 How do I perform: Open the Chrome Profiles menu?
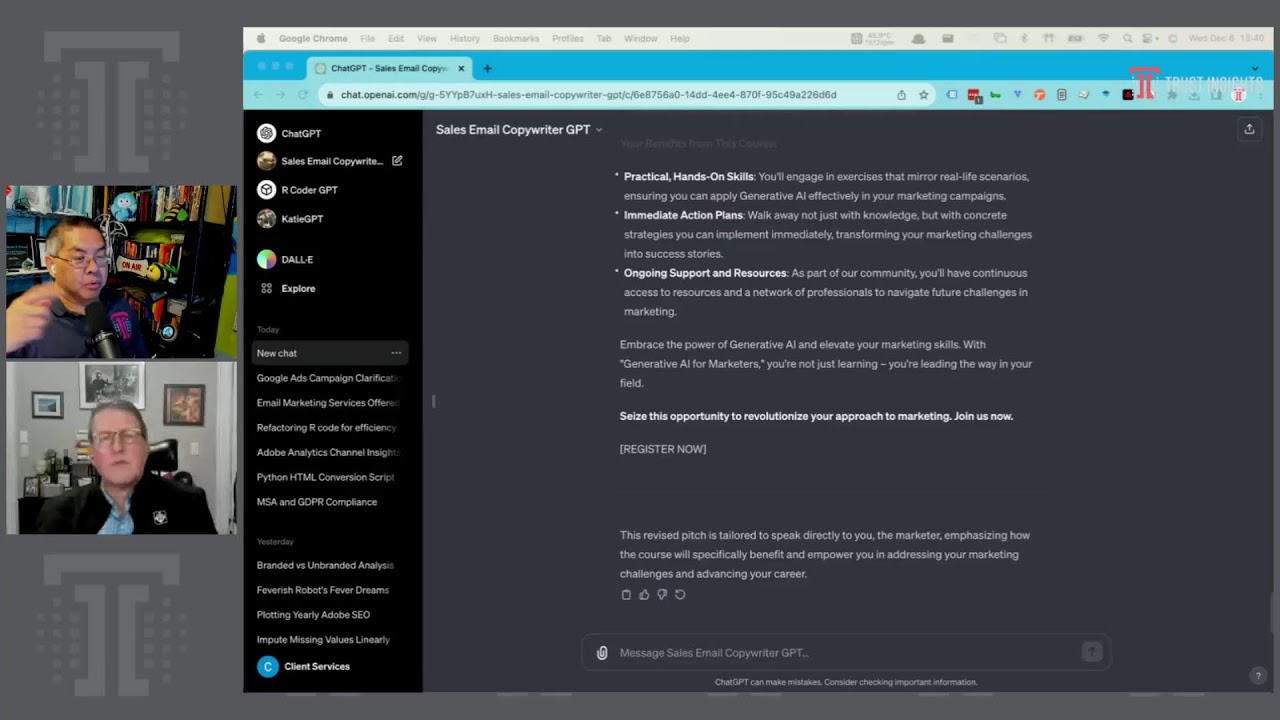[x=568, y=38]
